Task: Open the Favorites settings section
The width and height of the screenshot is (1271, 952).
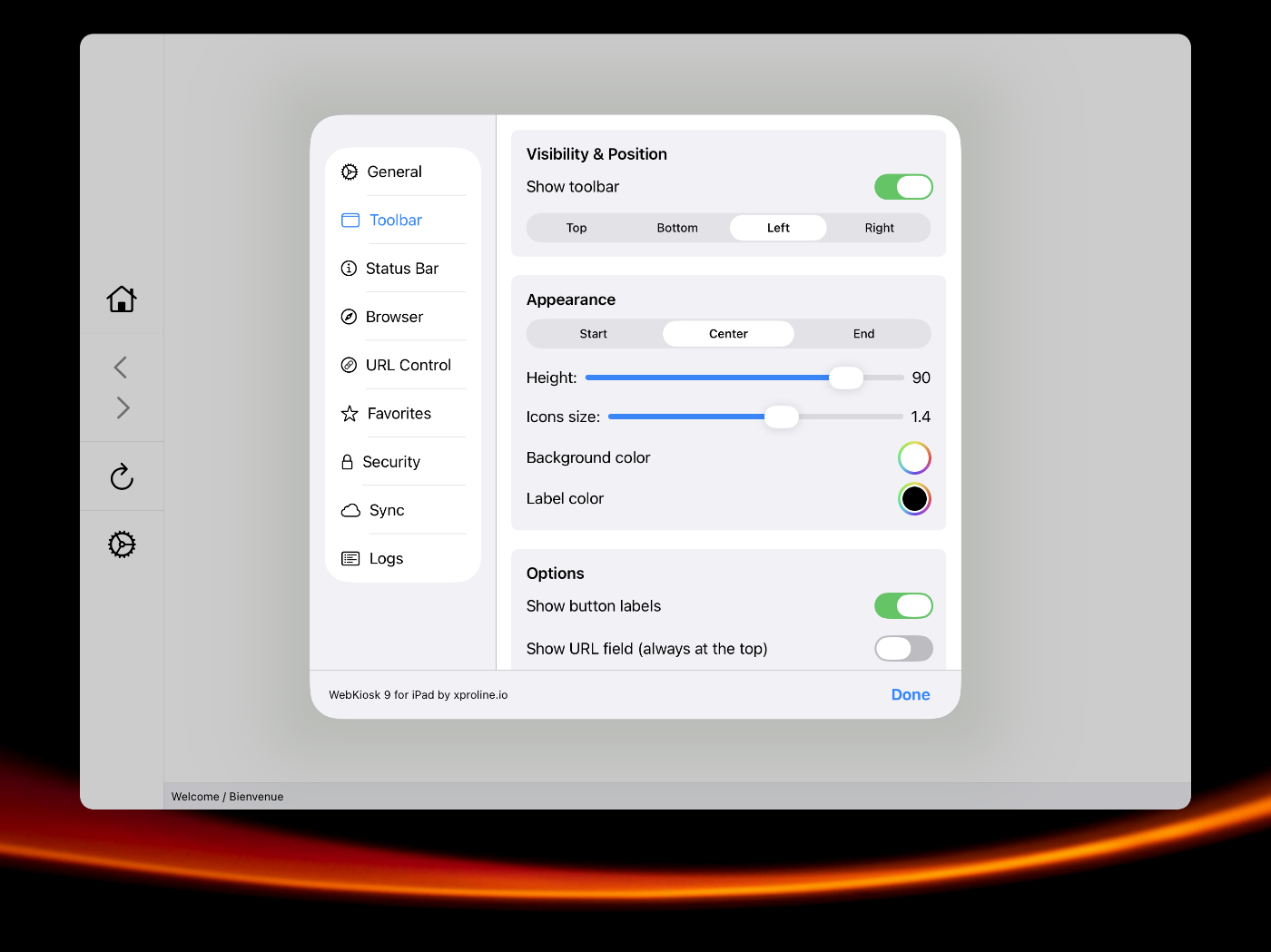Action: click(399, 414)
